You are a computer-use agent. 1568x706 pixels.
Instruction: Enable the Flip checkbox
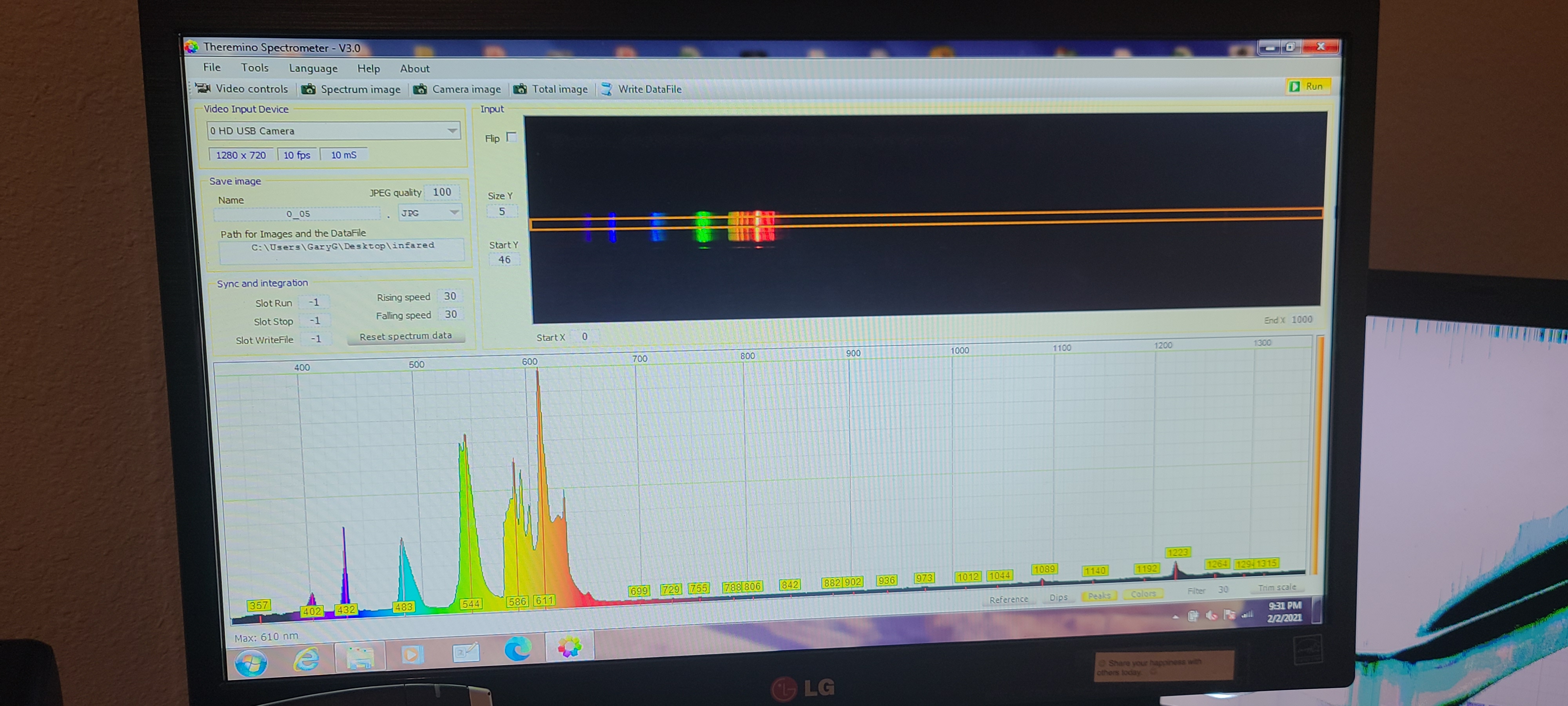pos(511,137)
